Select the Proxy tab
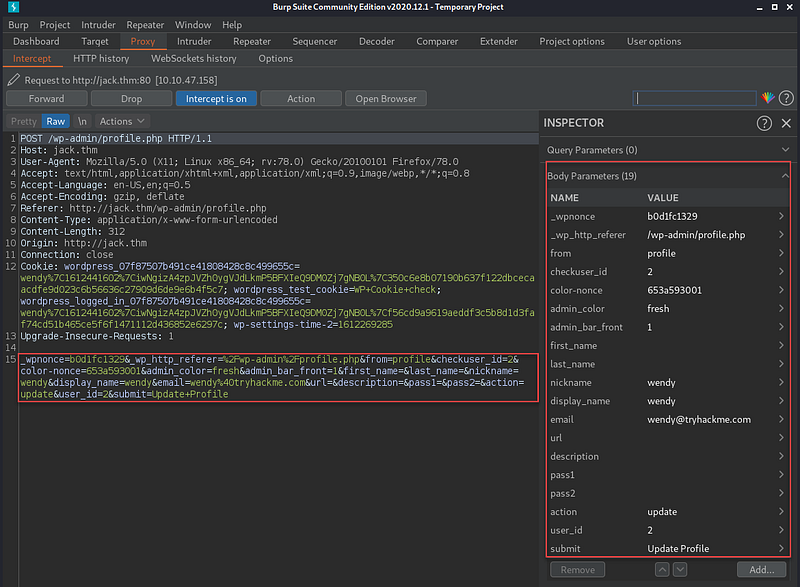 tap(143, 41)
